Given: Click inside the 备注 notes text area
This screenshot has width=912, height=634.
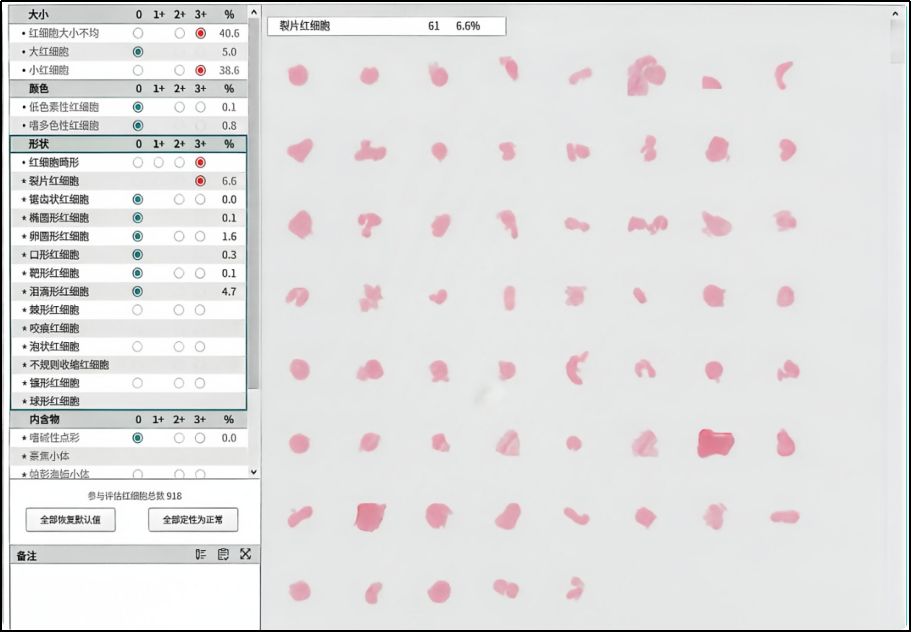Looking at the screenshot, I should point(135,596).
